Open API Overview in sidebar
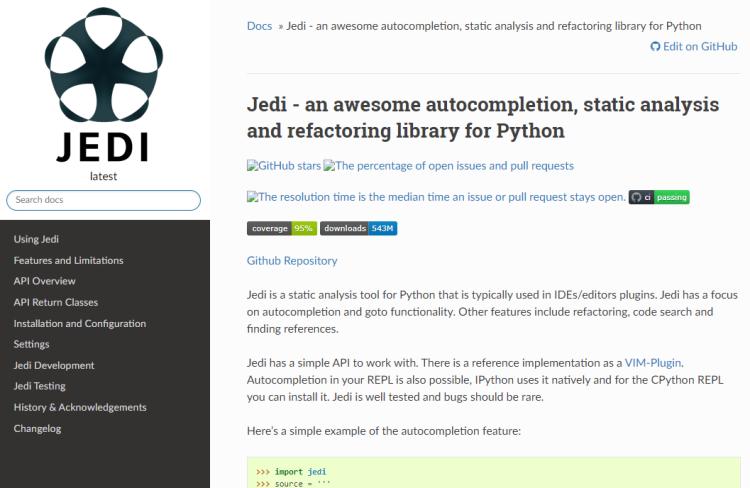This screenshot has width=750, height=488. pos(44,281)
